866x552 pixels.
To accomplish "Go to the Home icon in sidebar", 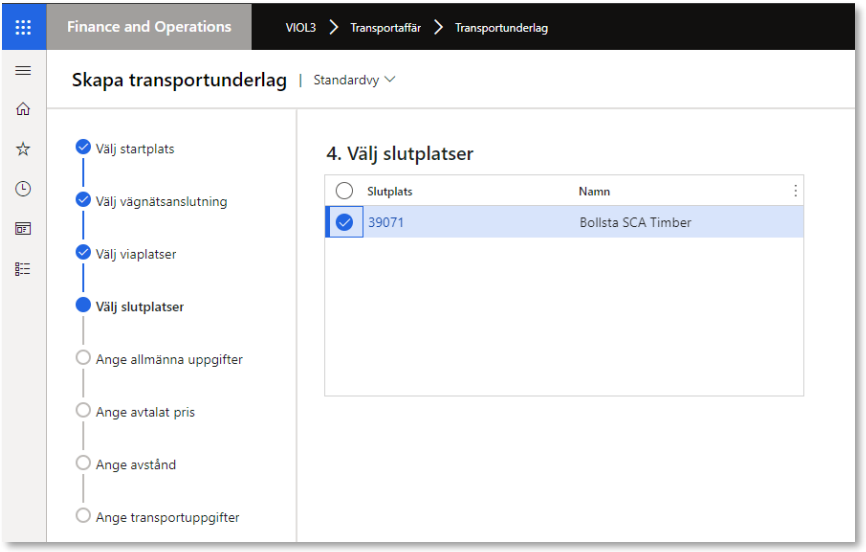I will [x=23, y=109].
